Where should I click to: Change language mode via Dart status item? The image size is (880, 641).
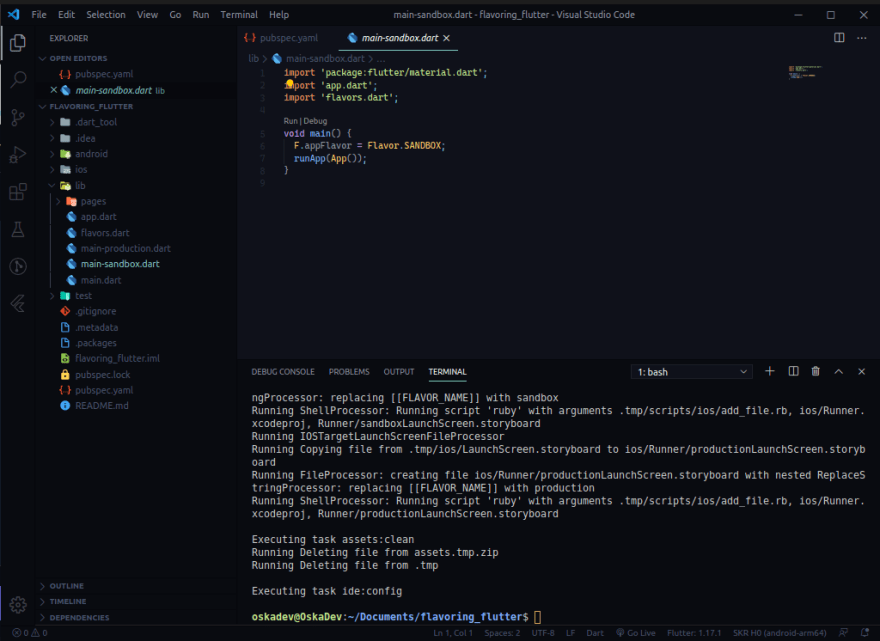pos(595,633)
